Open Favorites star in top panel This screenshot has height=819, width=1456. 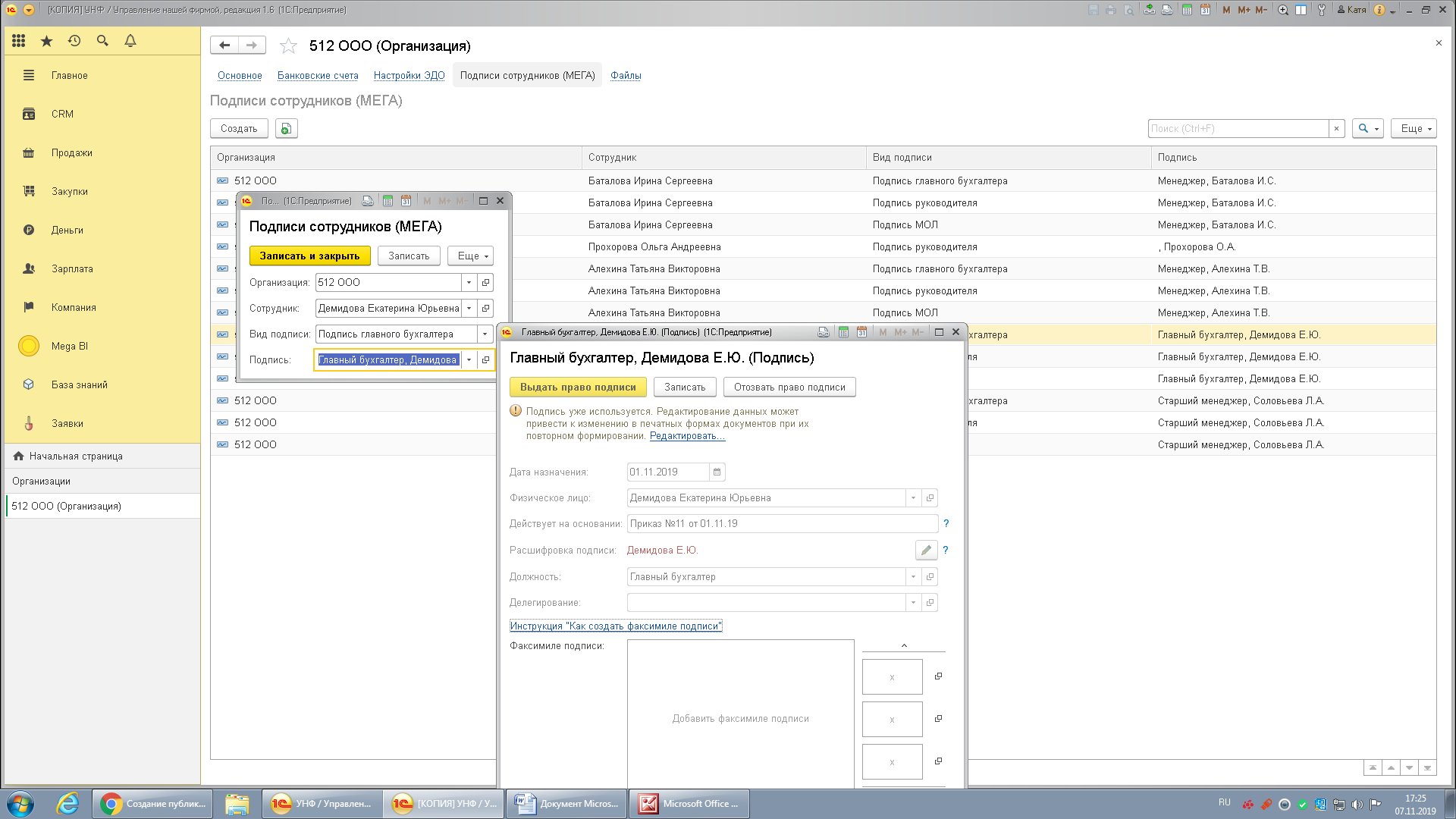click(47, 41)
